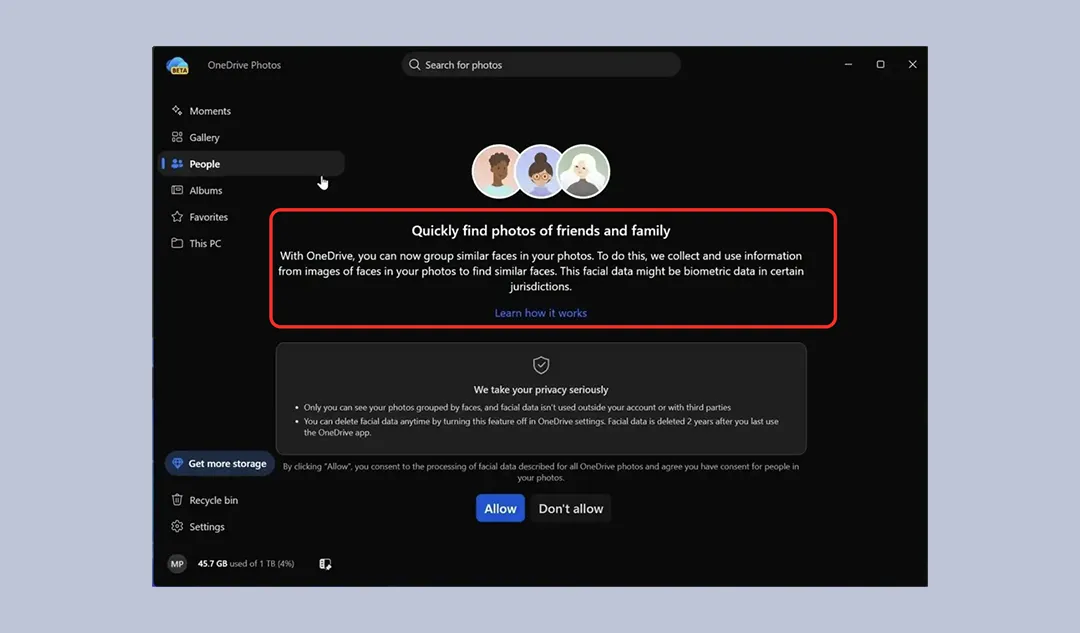This screenshot has width=1080, height=633.
Task: Close the OneDrive Photos window
Action: [x=913, y=64]
